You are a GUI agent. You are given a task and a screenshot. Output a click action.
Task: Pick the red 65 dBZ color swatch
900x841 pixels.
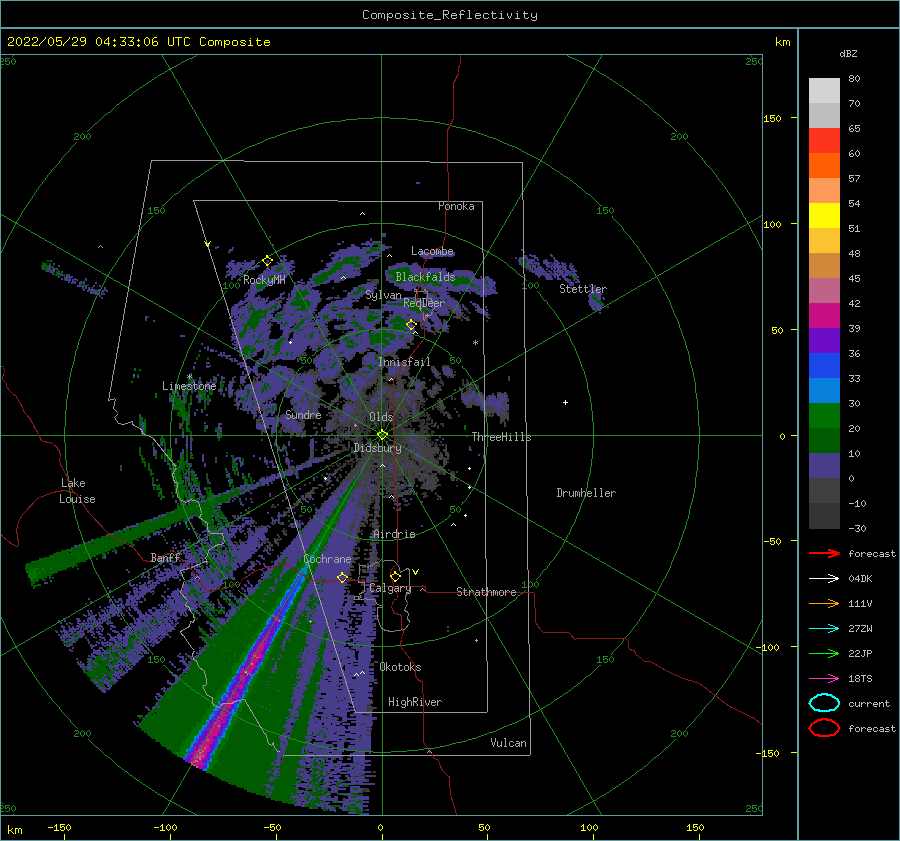click(824, 140)
